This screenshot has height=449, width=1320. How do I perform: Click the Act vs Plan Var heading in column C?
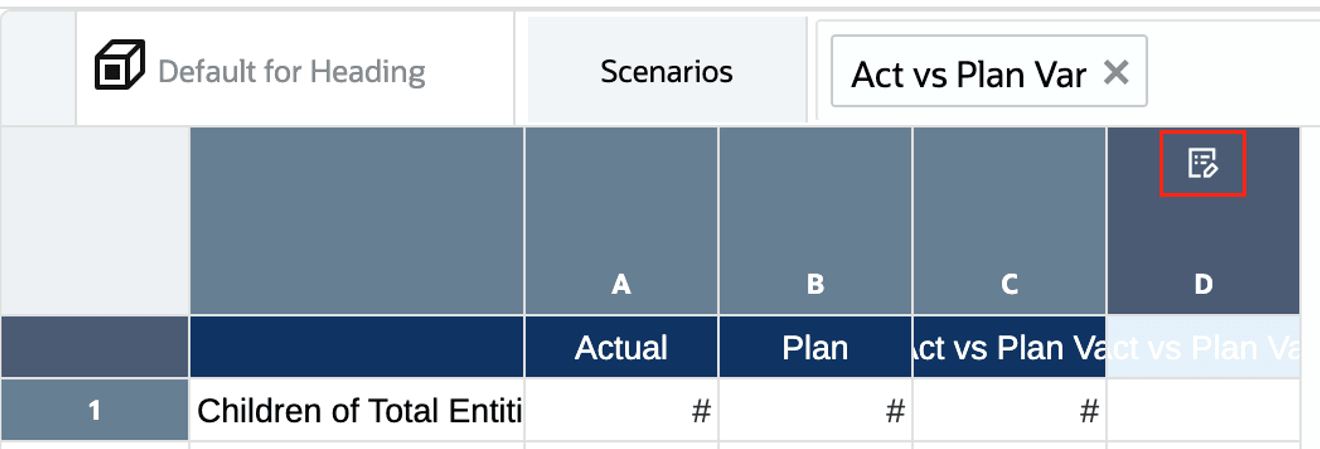pos(1009,348)
